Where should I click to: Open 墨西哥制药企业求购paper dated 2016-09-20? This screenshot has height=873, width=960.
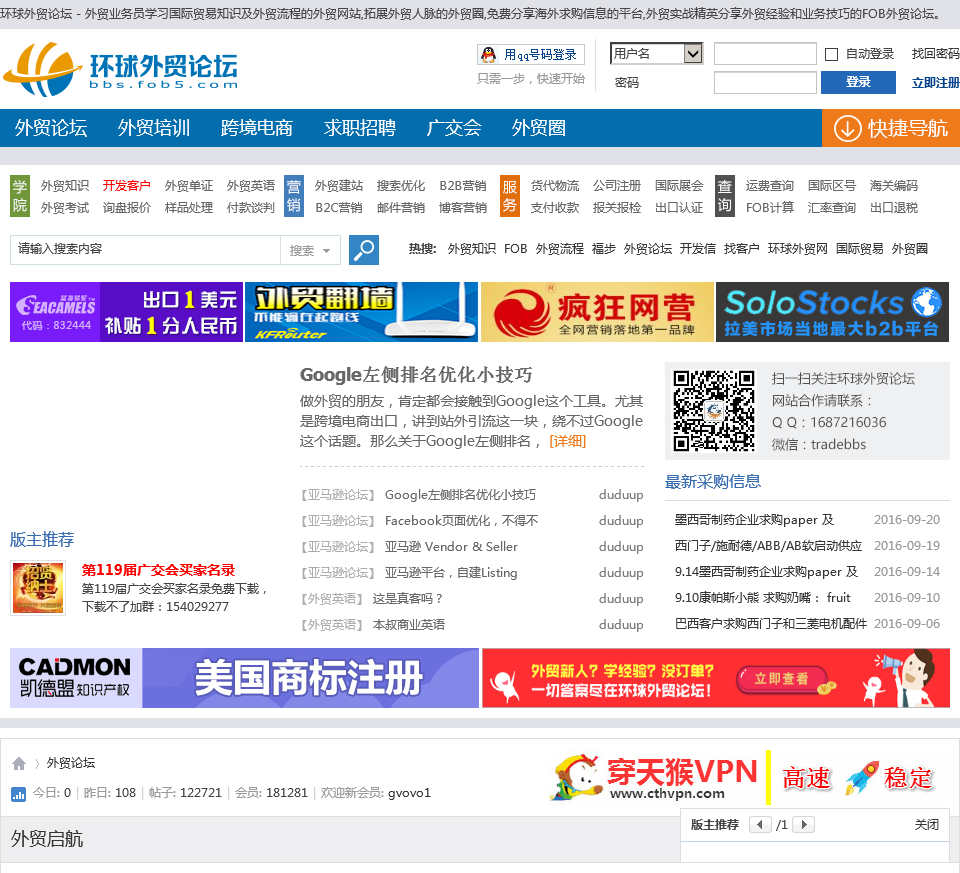pyautogui.click(x=754, y=520)
